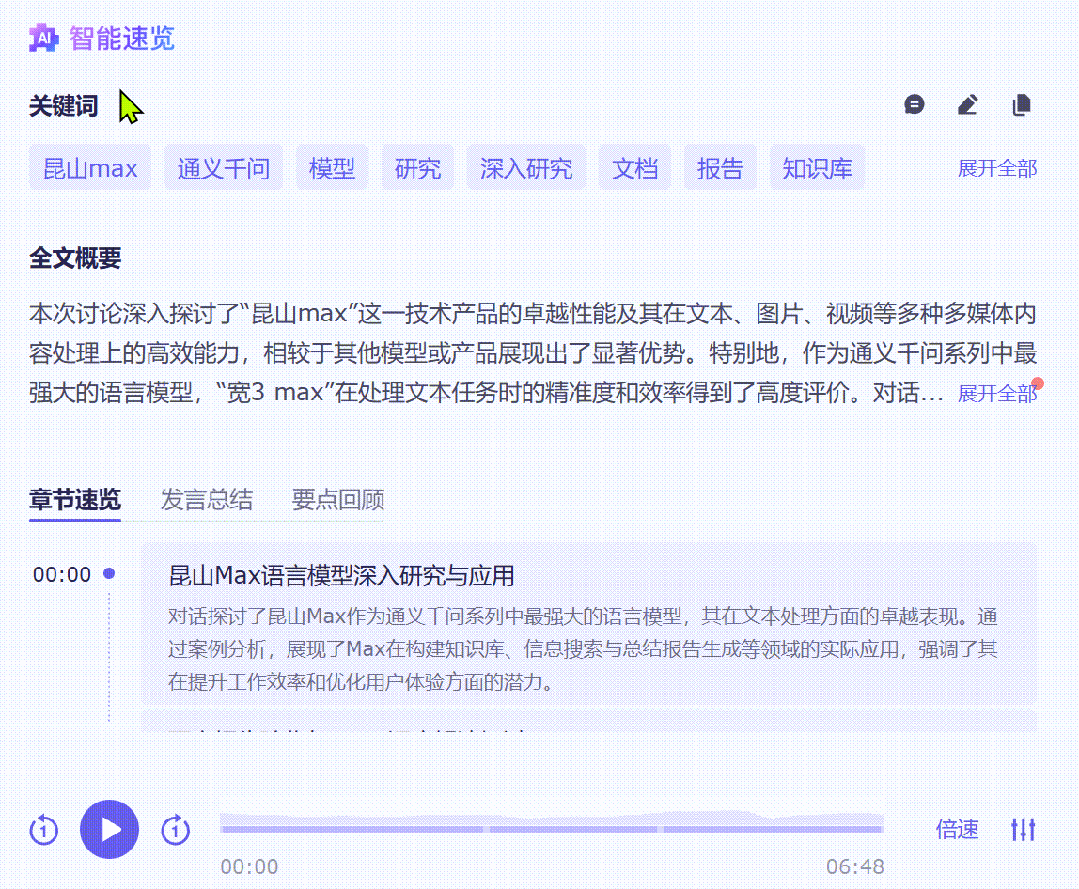
Task: Select the 报告 keyword tag
Action: point(720,167)
